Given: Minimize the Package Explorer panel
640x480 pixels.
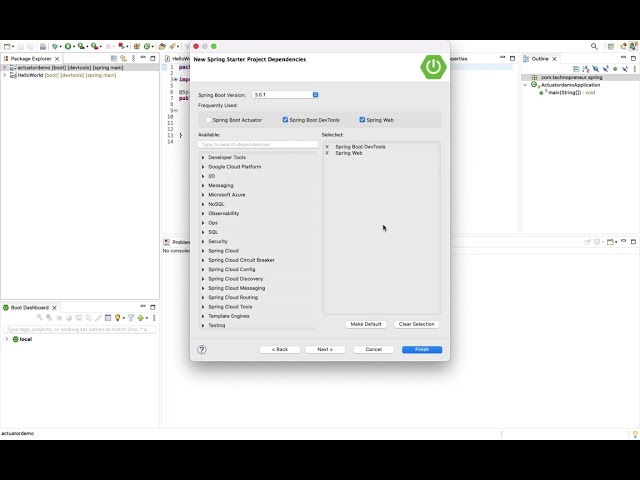Looking at the screenshot, I should click(x=143, y=58).
